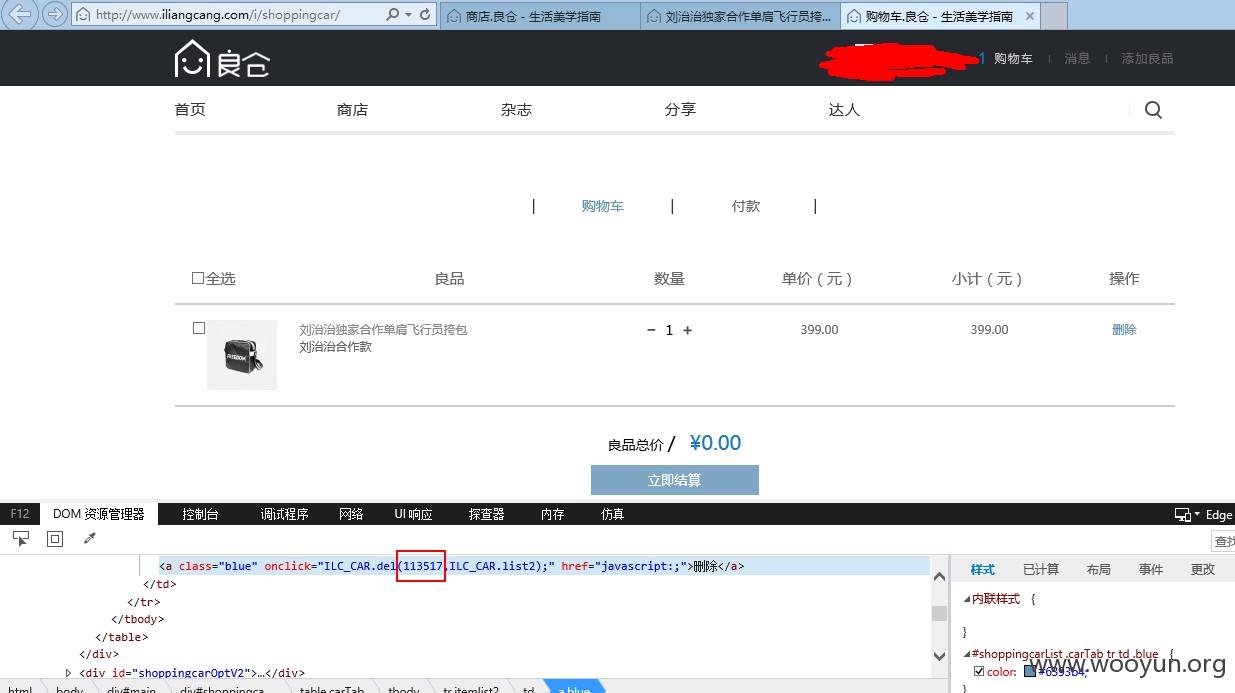Click the refresh icon in address bar

click(x=425, y=15)
